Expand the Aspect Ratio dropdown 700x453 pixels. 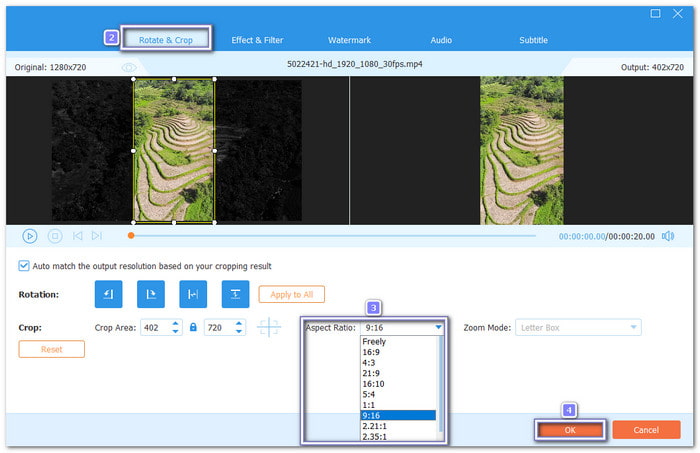point(437,327)
